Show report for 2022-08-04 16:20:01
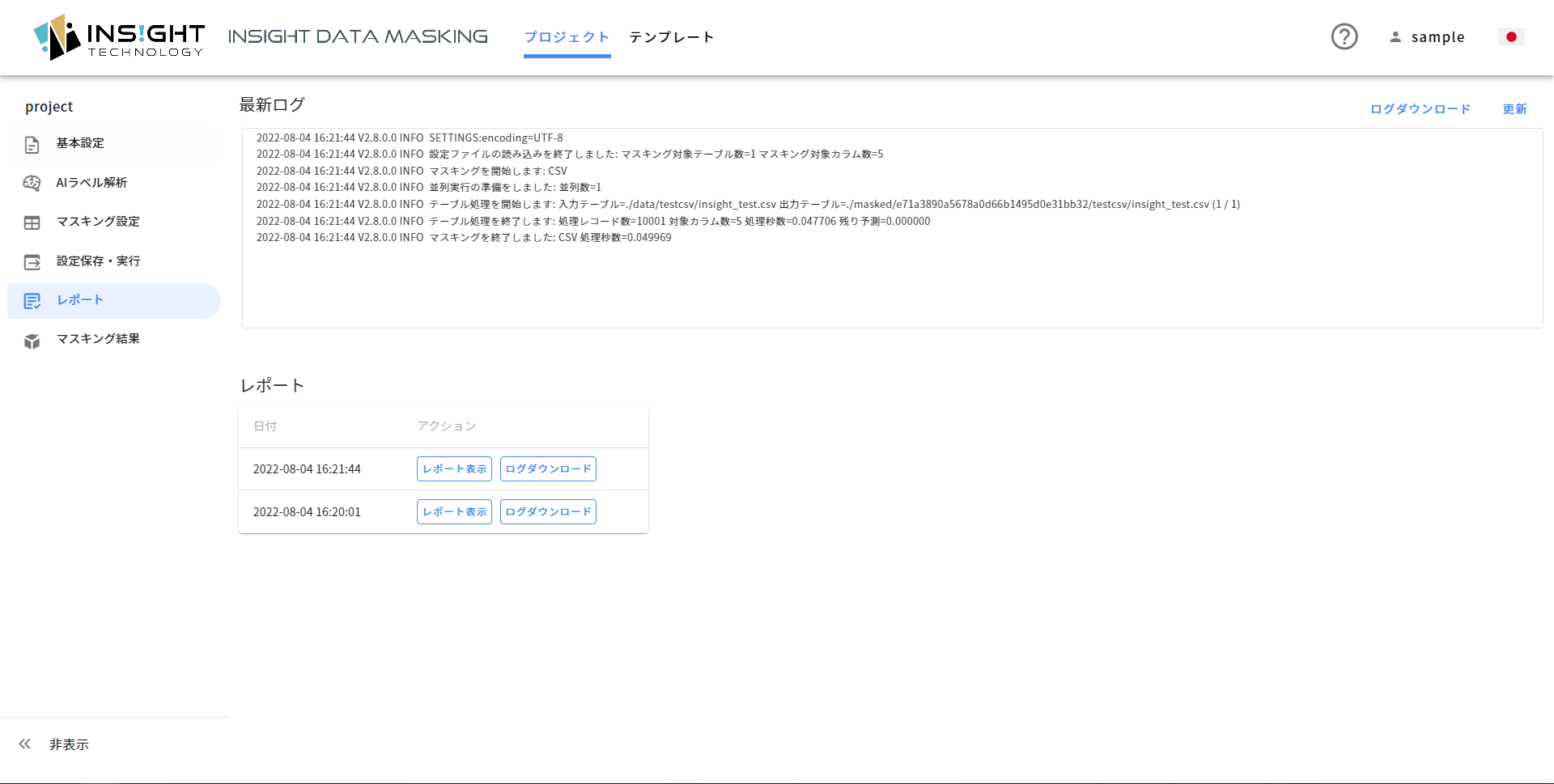Screen dimensions: 1554x784 click(454, 512)
